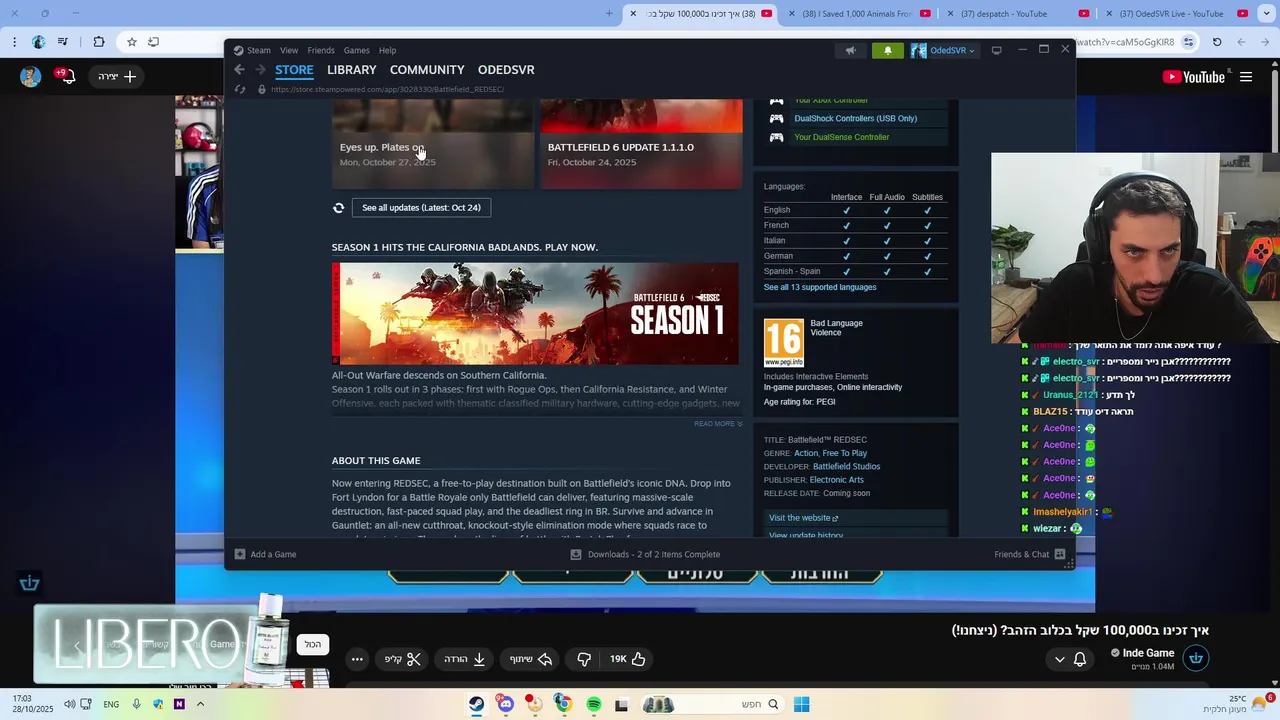Like the YouTube video (19K)
This screenshot has width=1280, height=720.
tap(628, 659)
